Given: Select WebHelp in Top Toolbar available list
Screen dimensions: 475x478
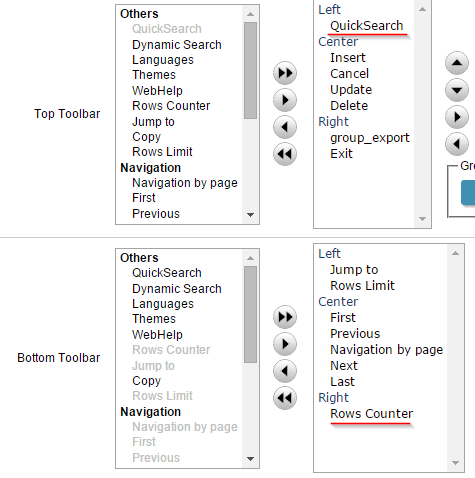Looking at the screenshot, I should coord(157,91).
